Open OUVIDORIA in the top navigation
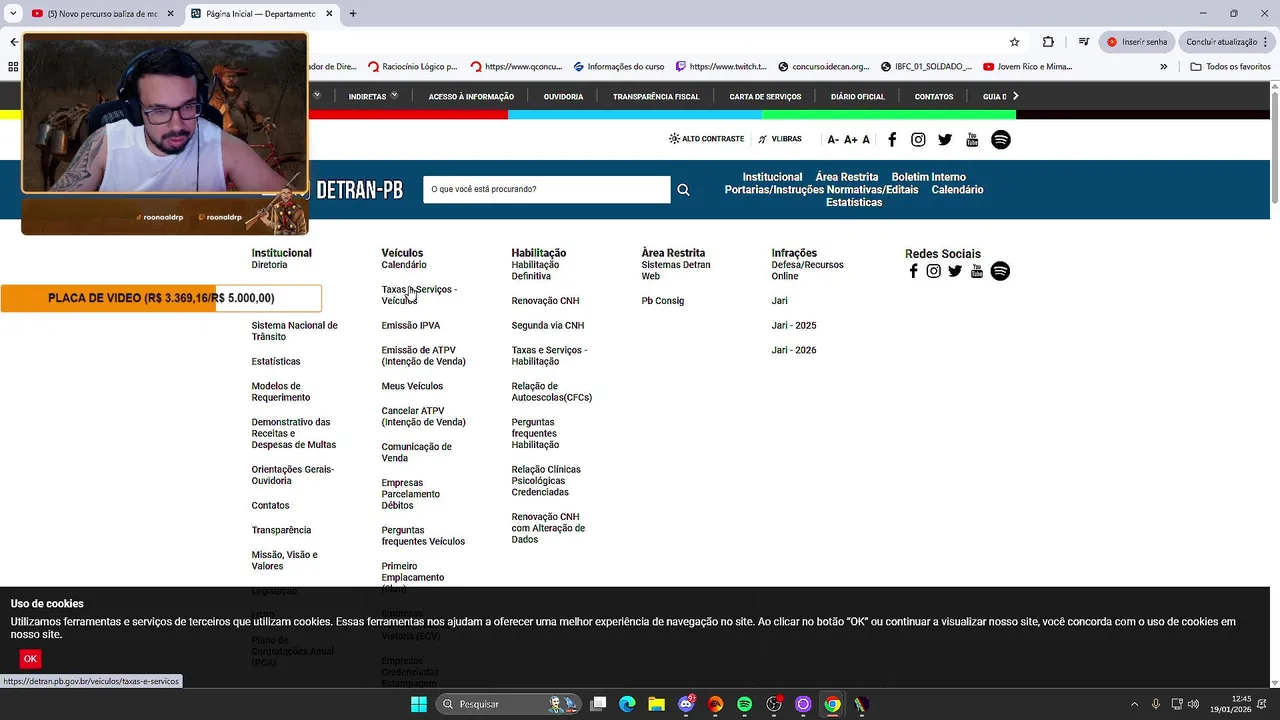The image size is (1280, 720). 563,97
